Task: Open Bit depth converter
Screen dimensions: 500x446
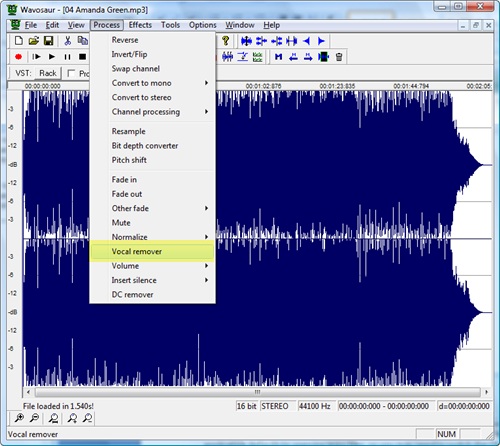Action: point(152,146)
